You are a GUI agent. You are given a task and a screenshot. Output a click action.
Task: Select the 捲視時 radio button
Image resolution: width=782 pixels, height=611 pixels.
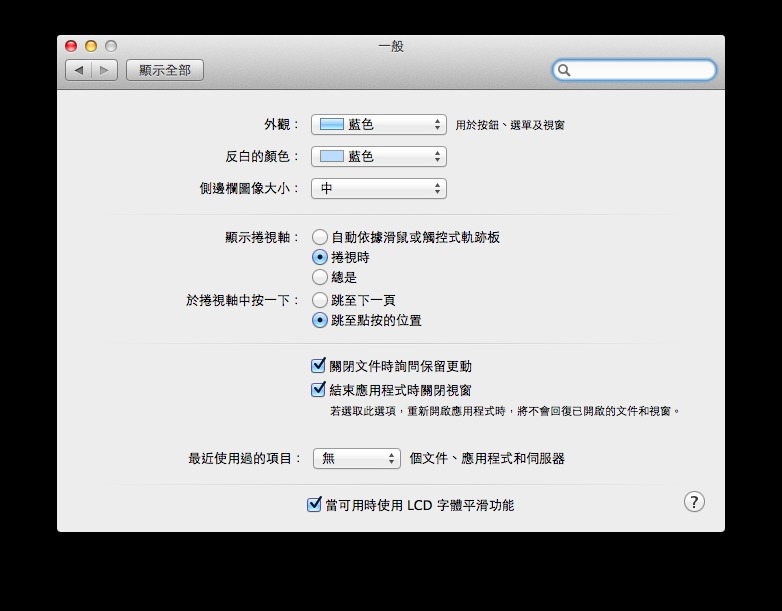[320, 257]
